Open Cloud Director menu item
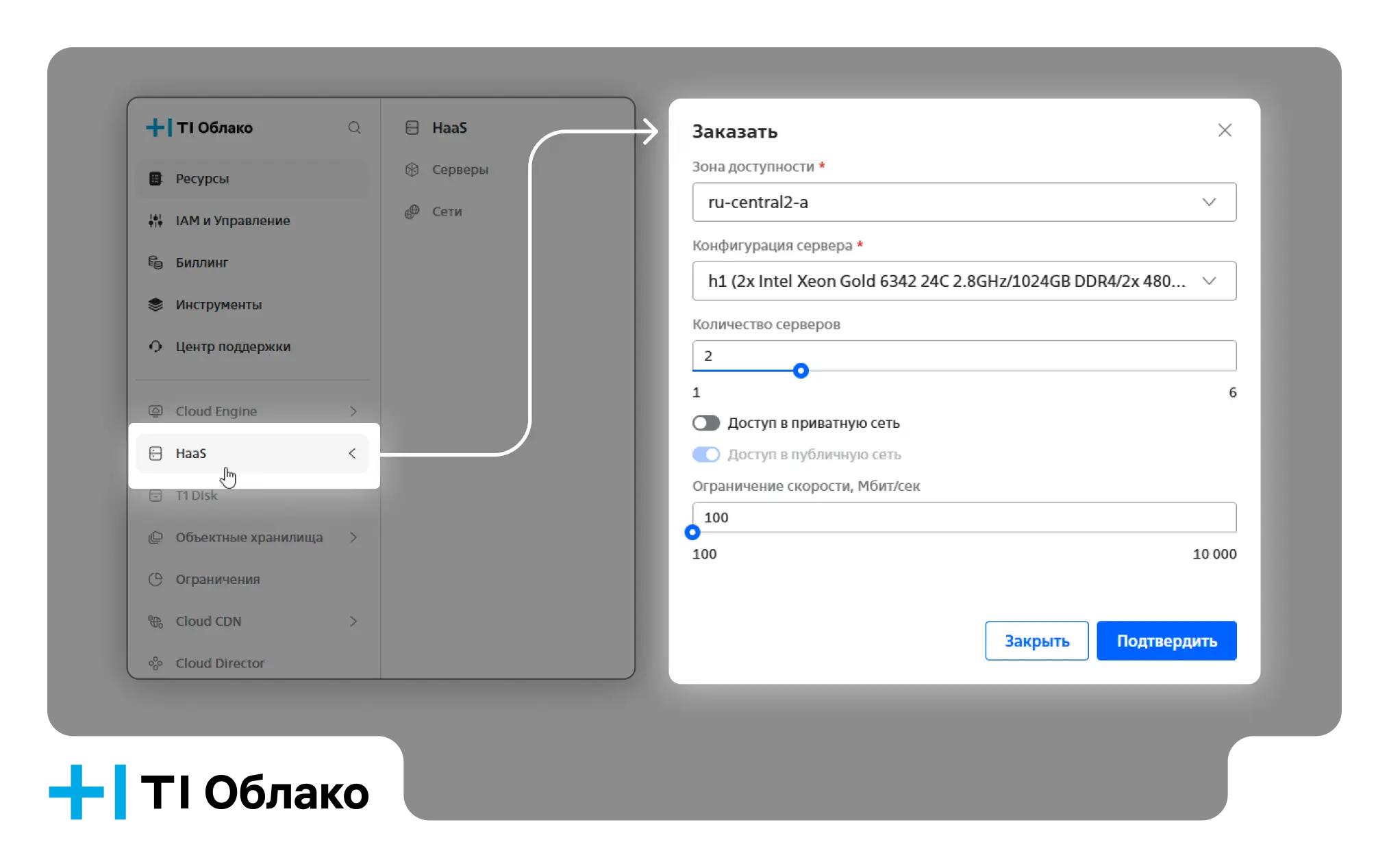 (x=253, y=663)
